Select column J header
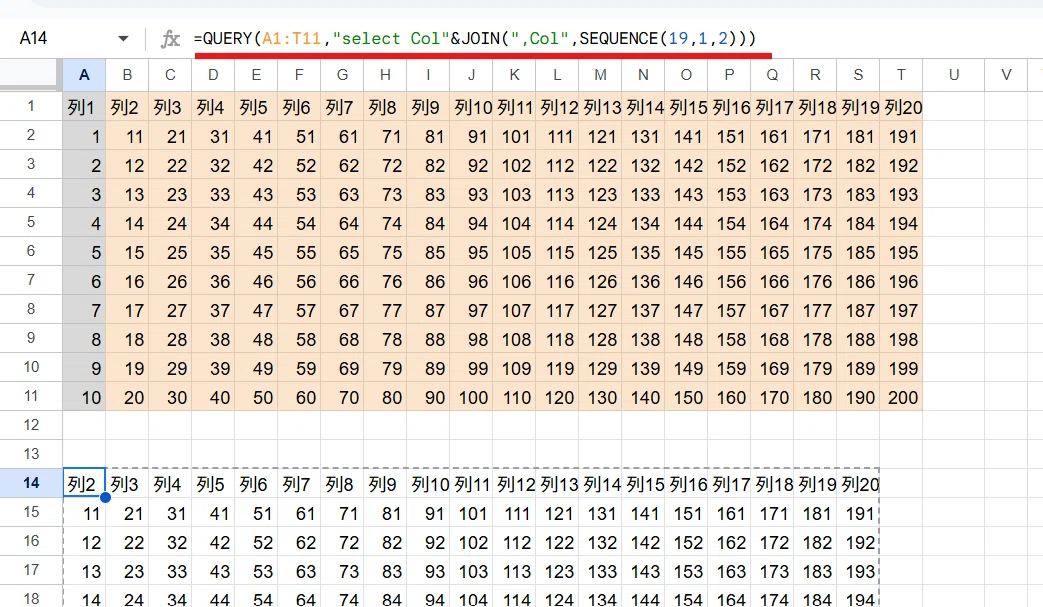1043x607 pixels. click(x=471, y=75)
